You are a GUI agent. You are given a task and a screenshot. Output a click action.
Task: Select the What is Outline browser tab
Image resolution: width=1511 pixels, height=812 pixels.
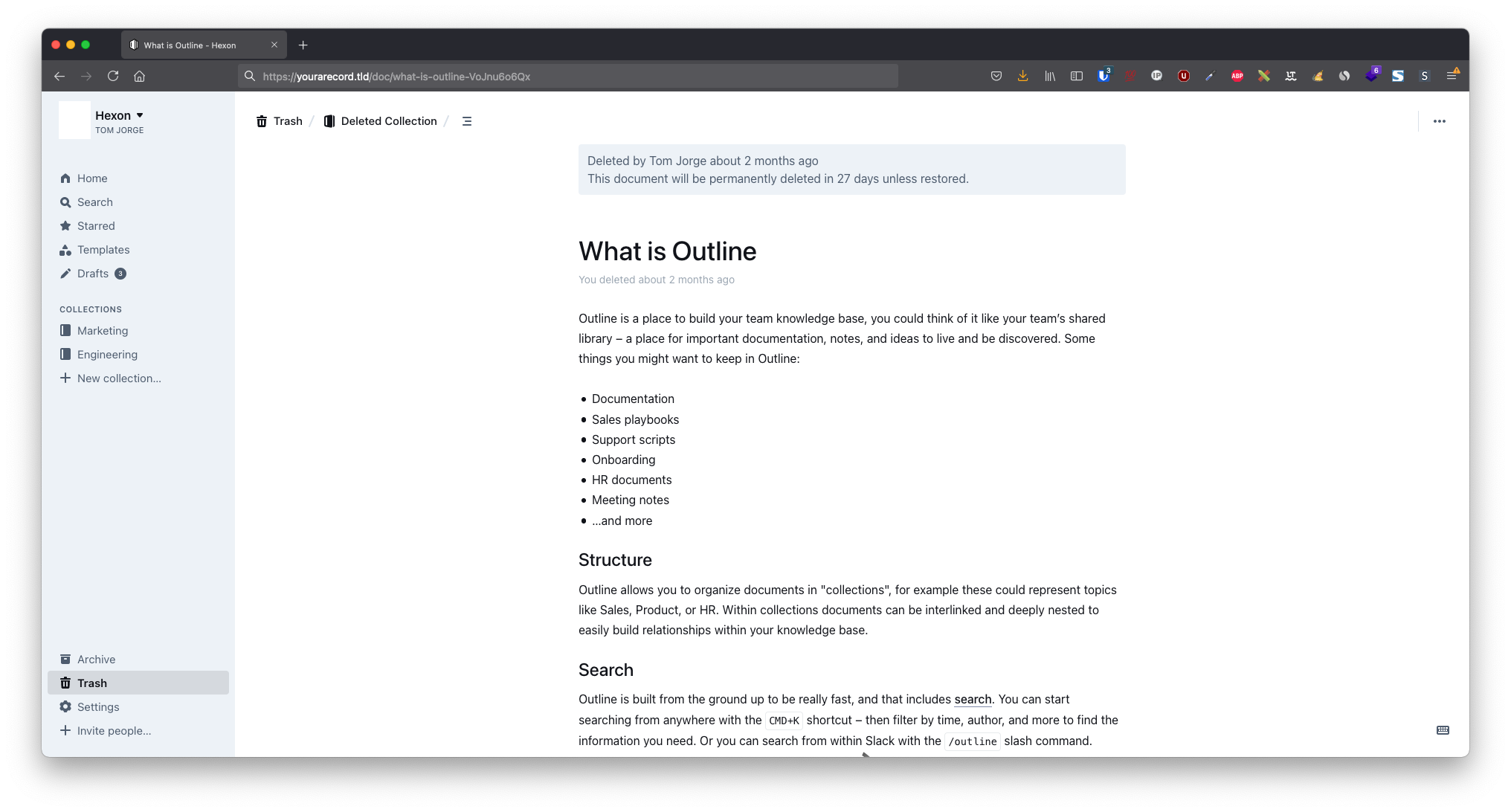204,45
